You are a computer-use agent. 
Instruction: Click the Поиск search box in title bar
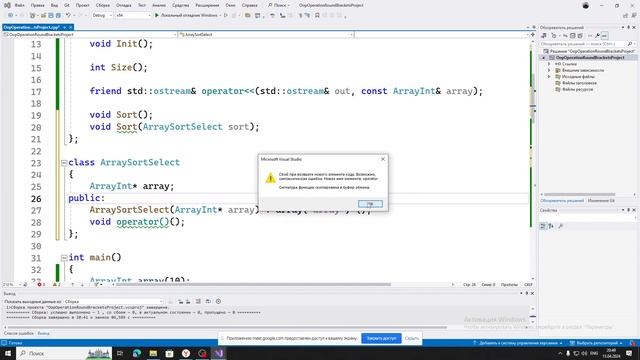point(280,5)
